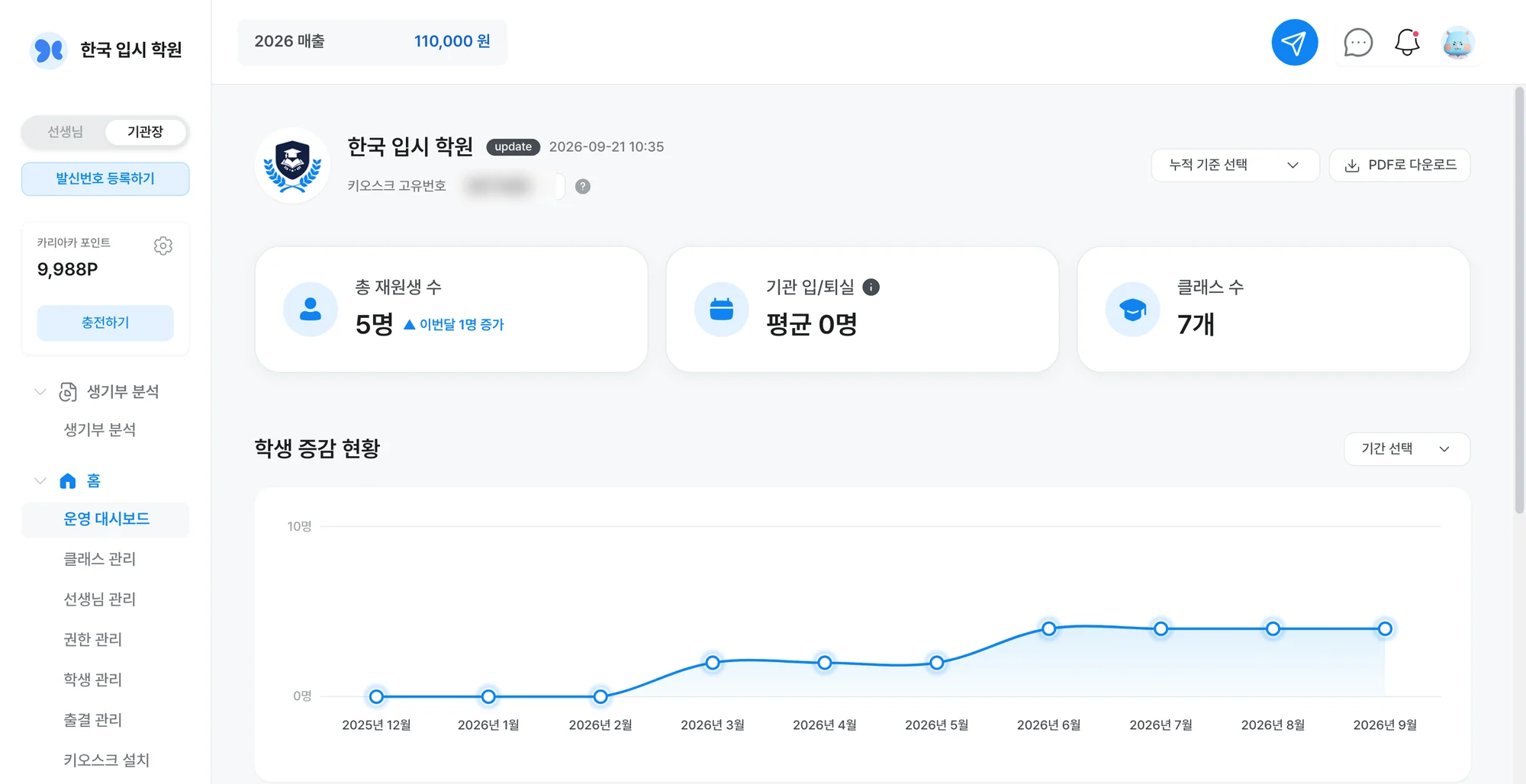
Task: Open 클래스 관리 menu item
Action: pos(100,559)
